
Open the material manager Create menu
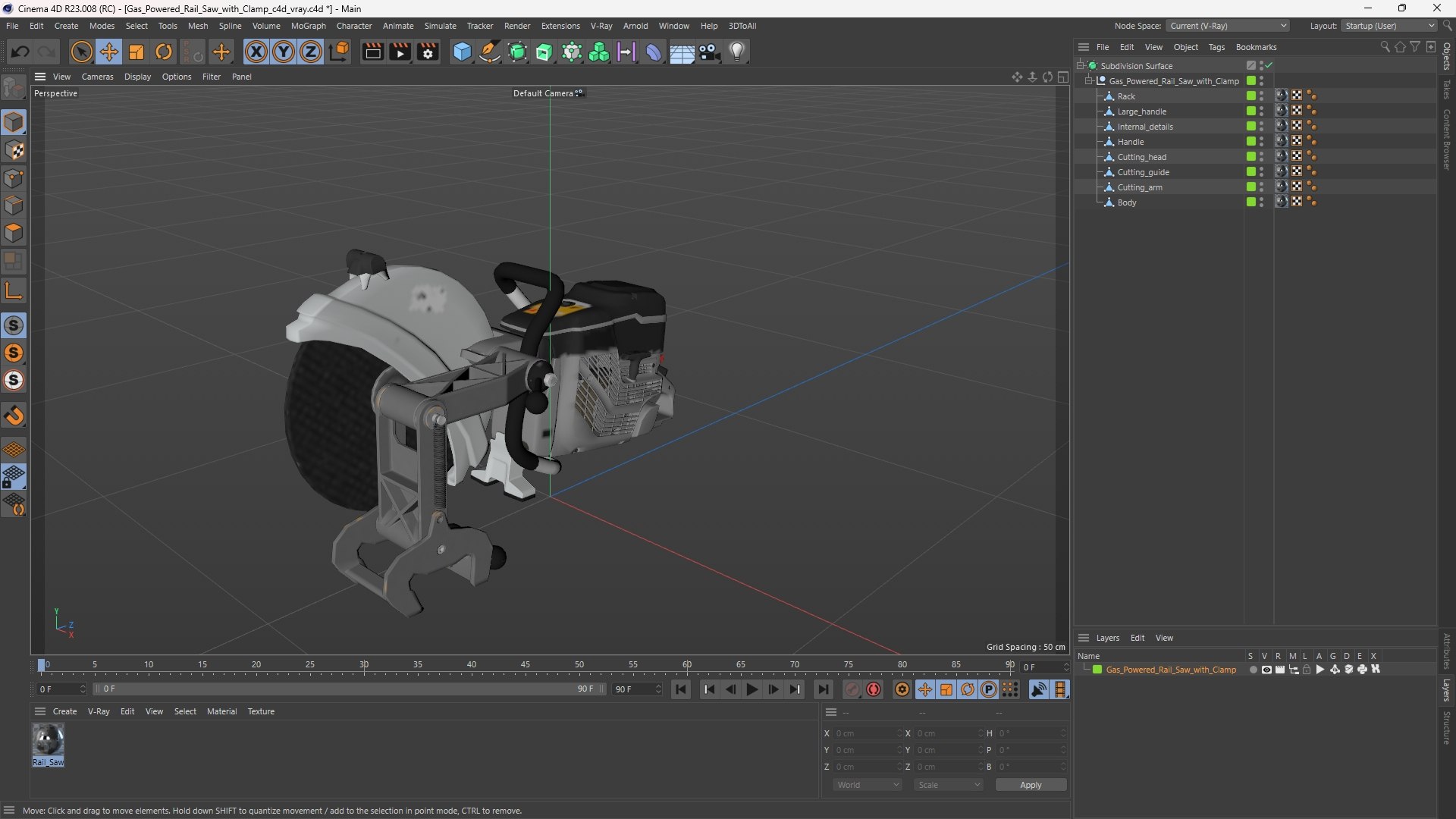click(x=64, y=711)
